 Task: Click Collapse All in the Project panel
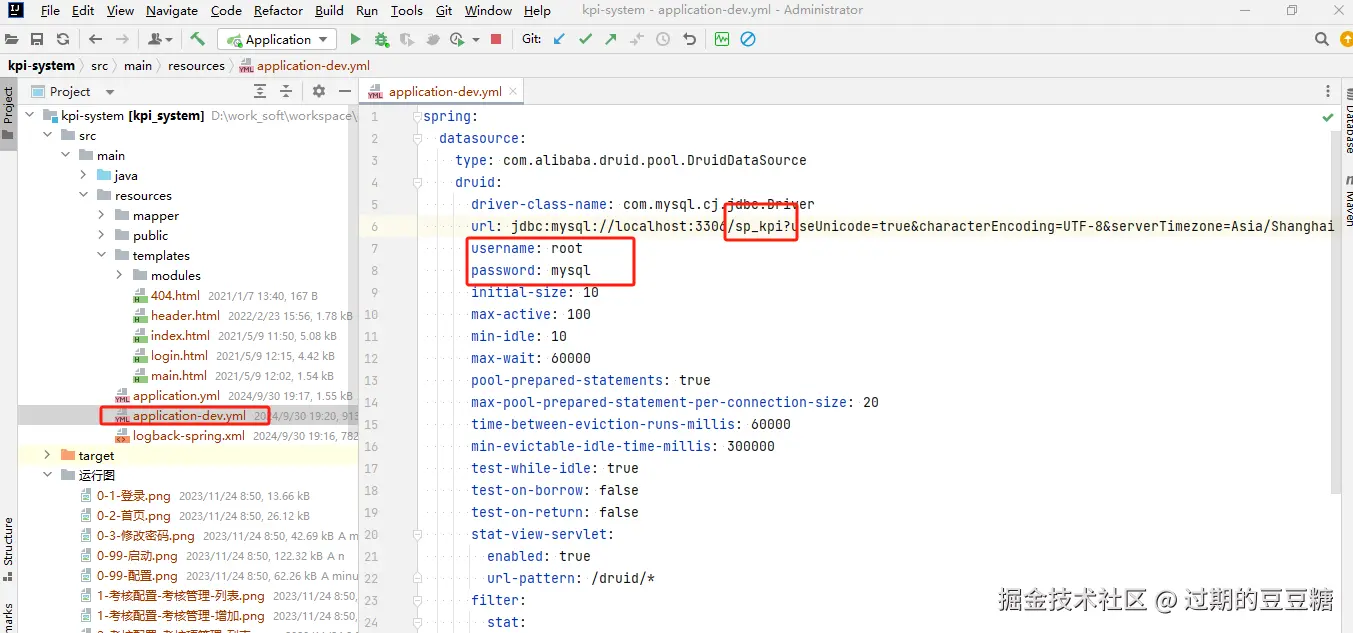pyautogui.click(x=286, y=91)
